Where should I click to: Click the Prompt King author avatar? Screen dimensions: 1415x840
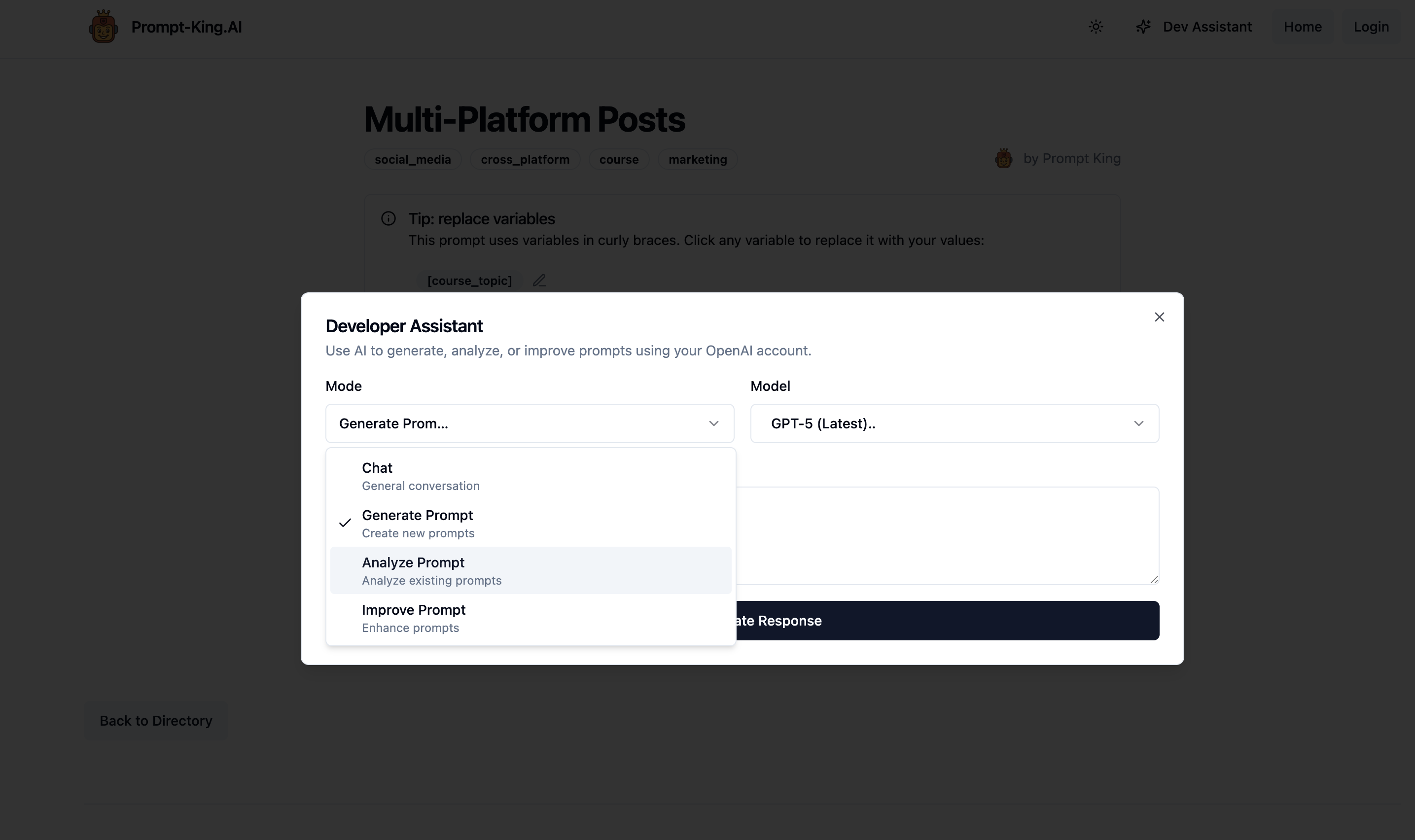1003,159
